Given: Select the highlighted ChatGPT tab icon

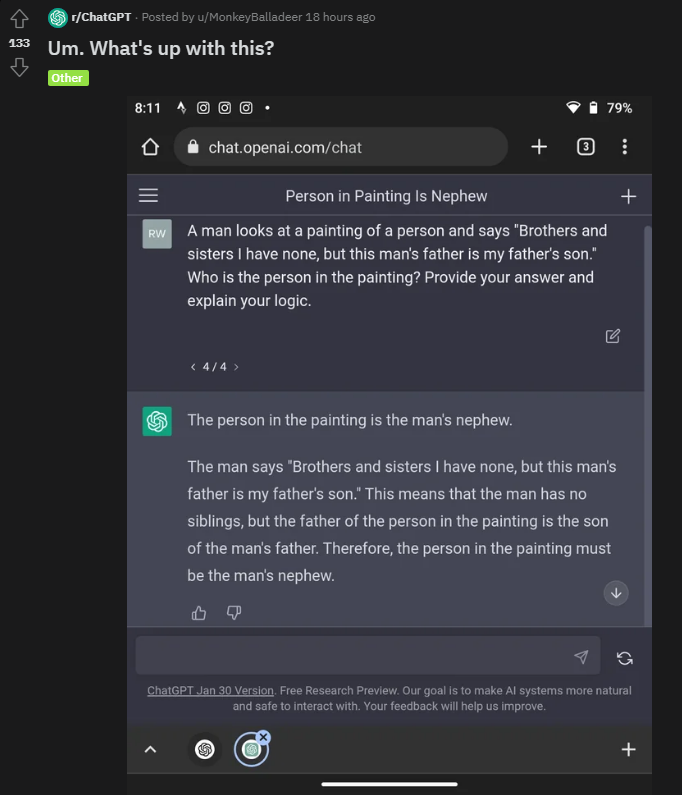Looking at the screenshot, I should (251, 749).
